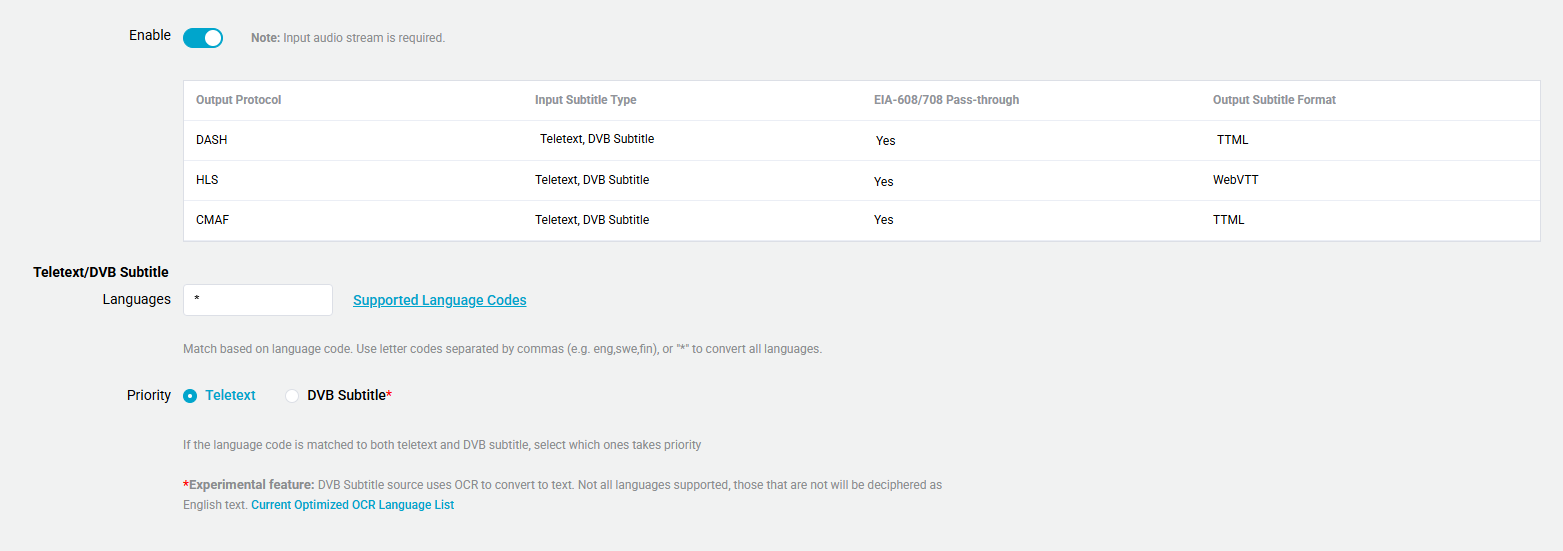Select the DASH protocol row cell

[x=212, y=140]
